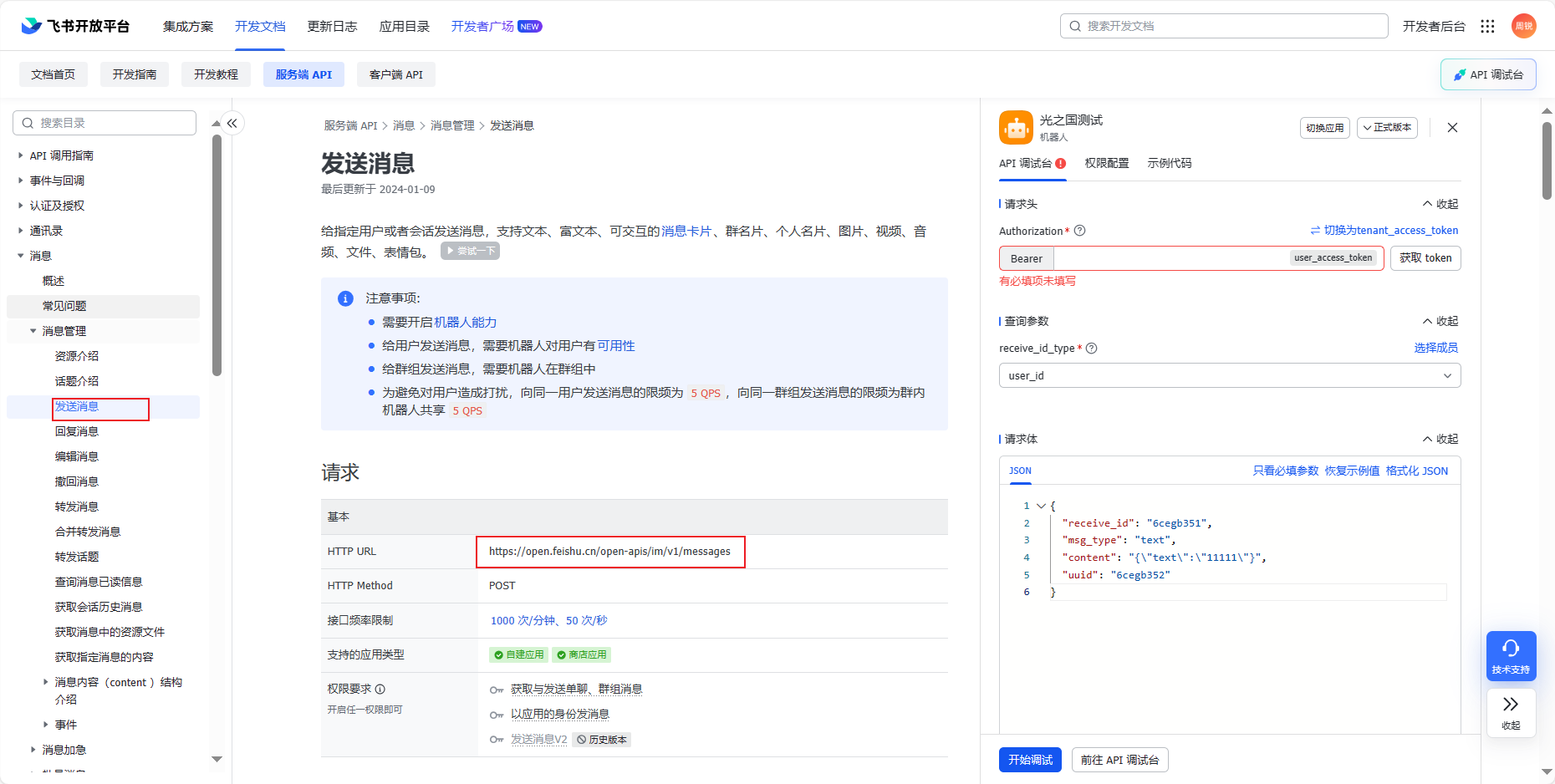The width and height of the screenshot is (1555, 784).
Task: Expand 通讯录 tree item
Action: pyautogui.click(x=21, y=231)
